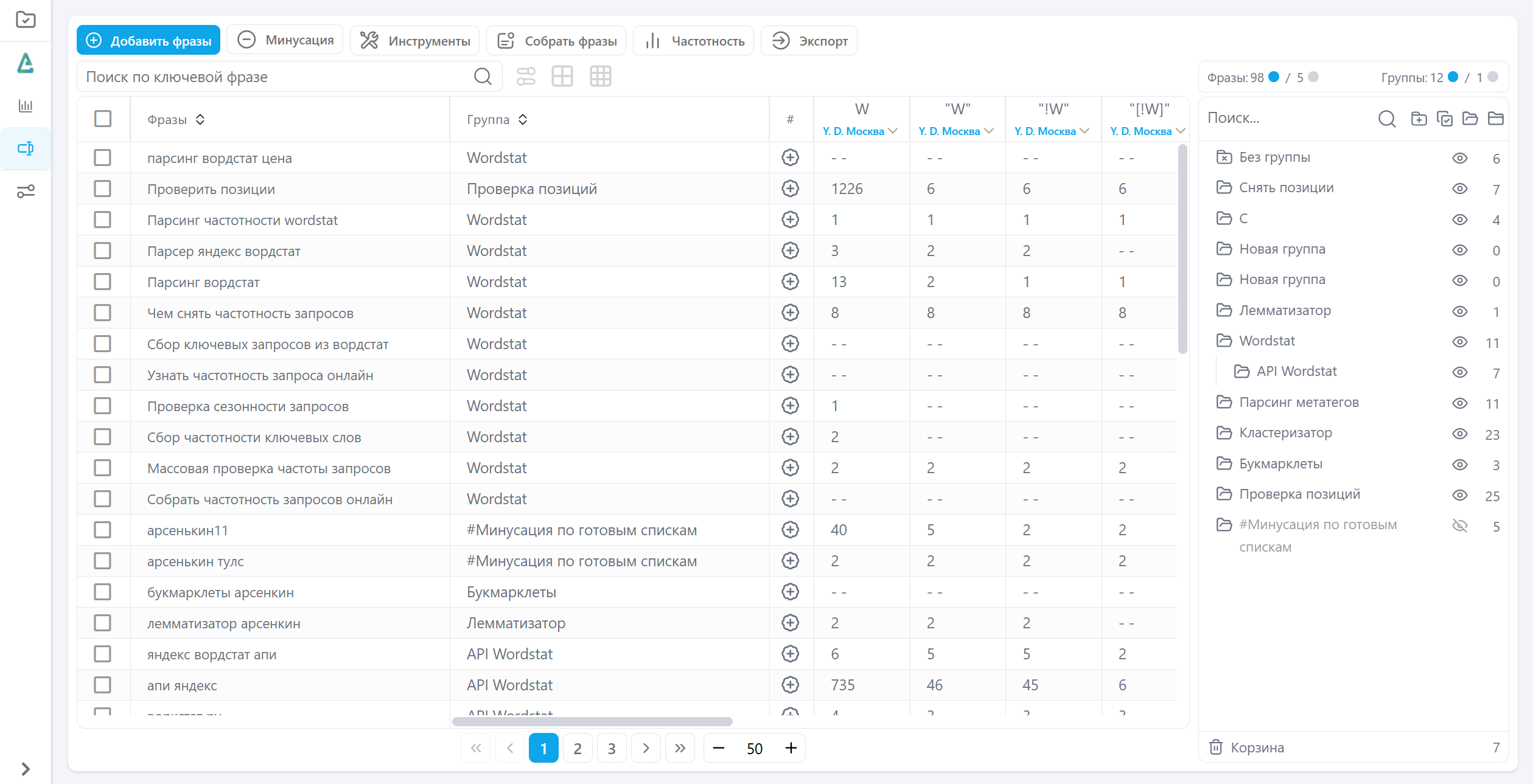The height and width of the screenshot is (784, 1533).
Task: Go to page 2 of results
Action: click(x=577, y=748)
